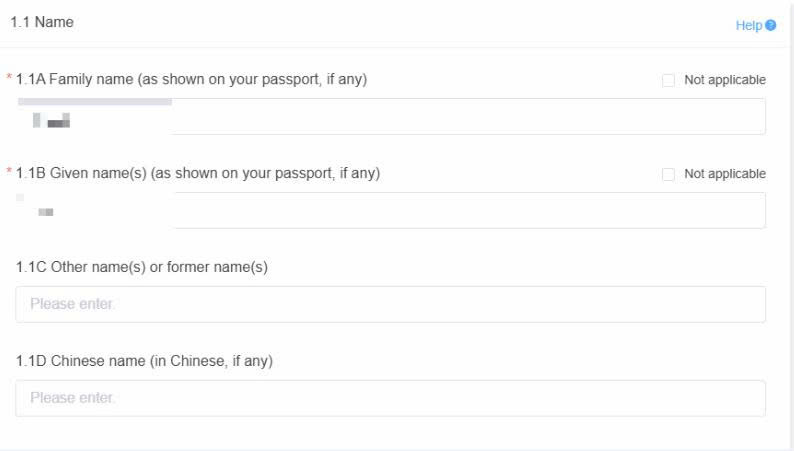Click the blurred value in Family name field

(x=51, y=120)
